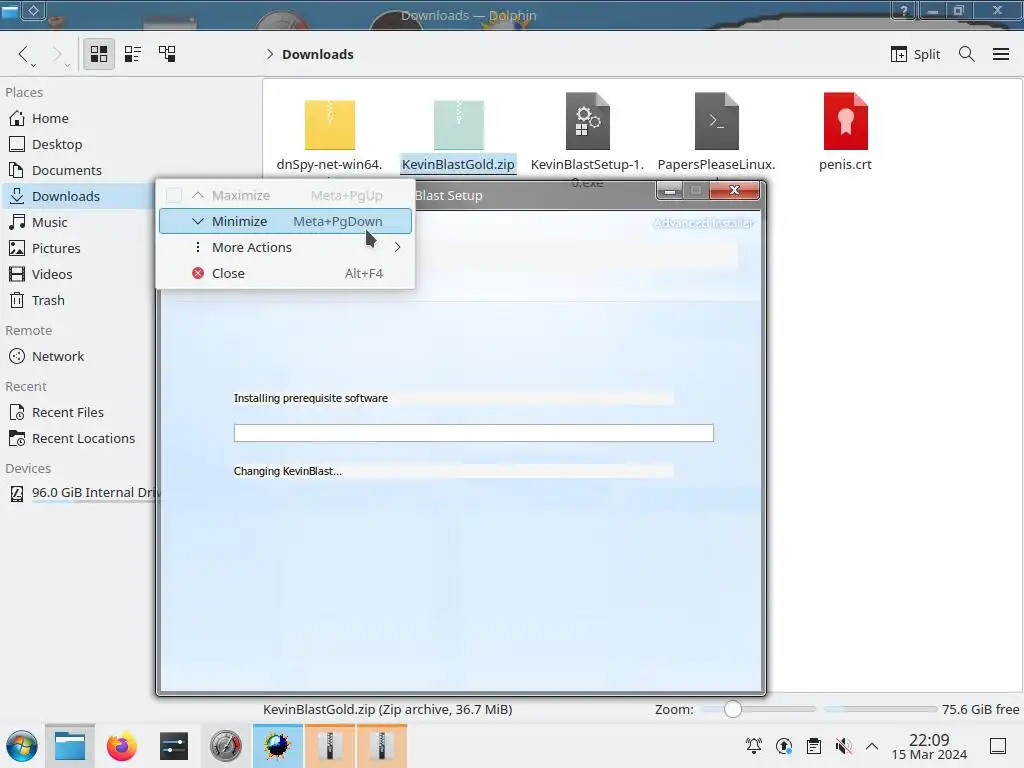The width and height of the screenshot is (1024, 768).
Task: Select the KevinBlastGold.zip file icon
Action: click(x=459, y=124)
